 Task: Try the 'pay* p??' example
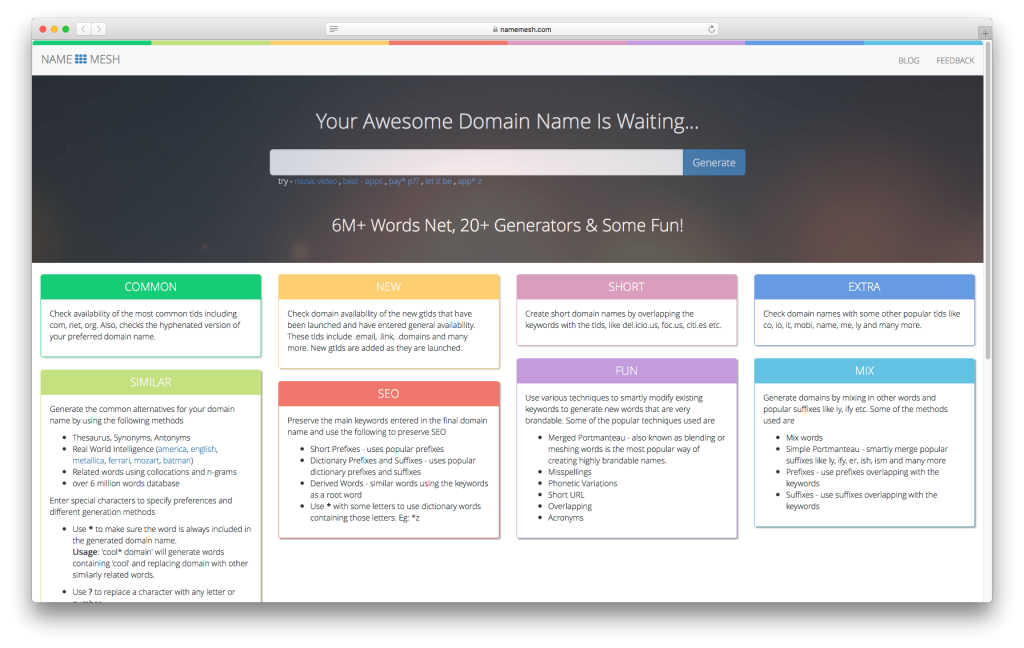pos(404,181)
